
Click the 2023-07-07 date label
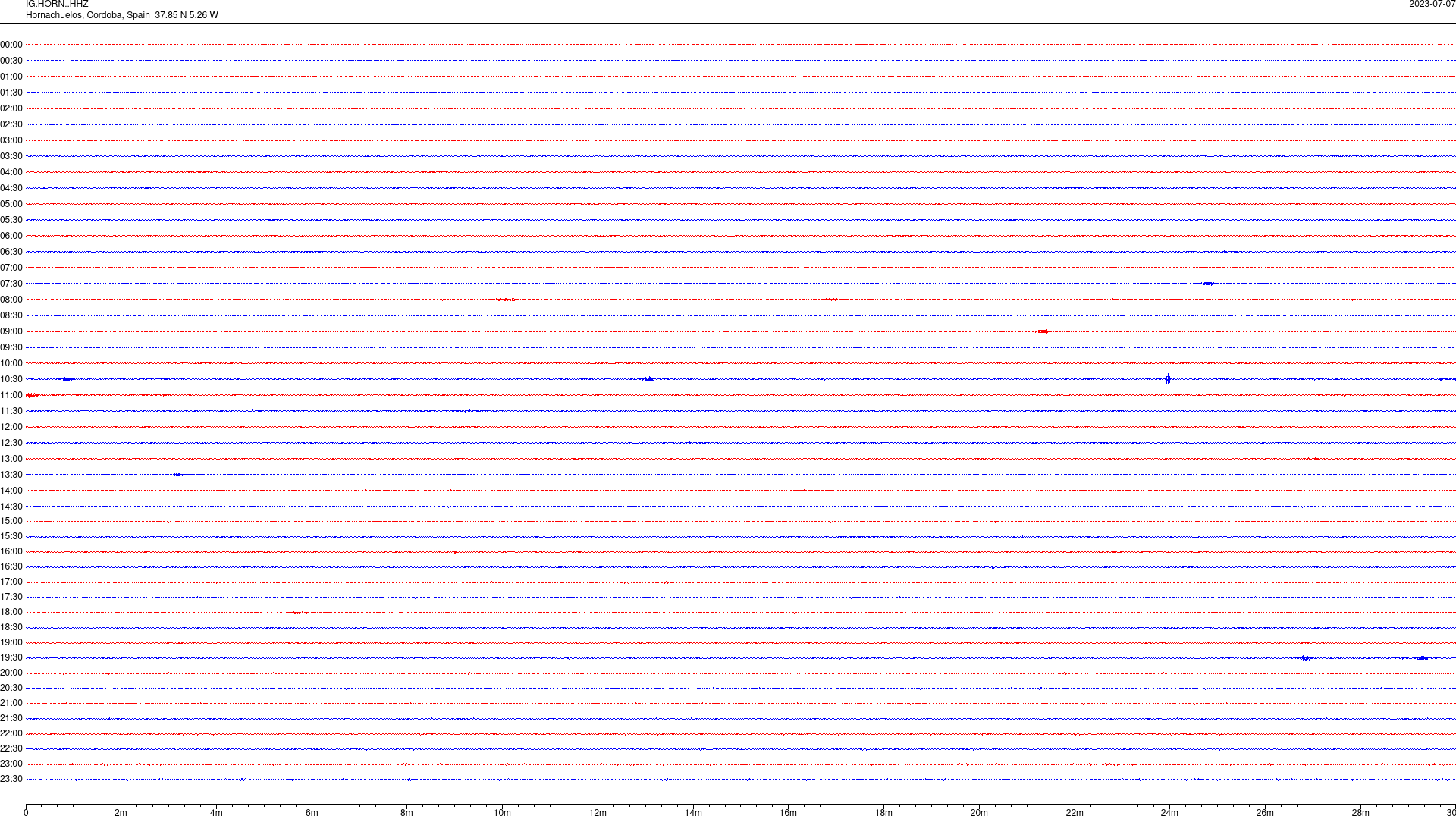click(1432, 5)
